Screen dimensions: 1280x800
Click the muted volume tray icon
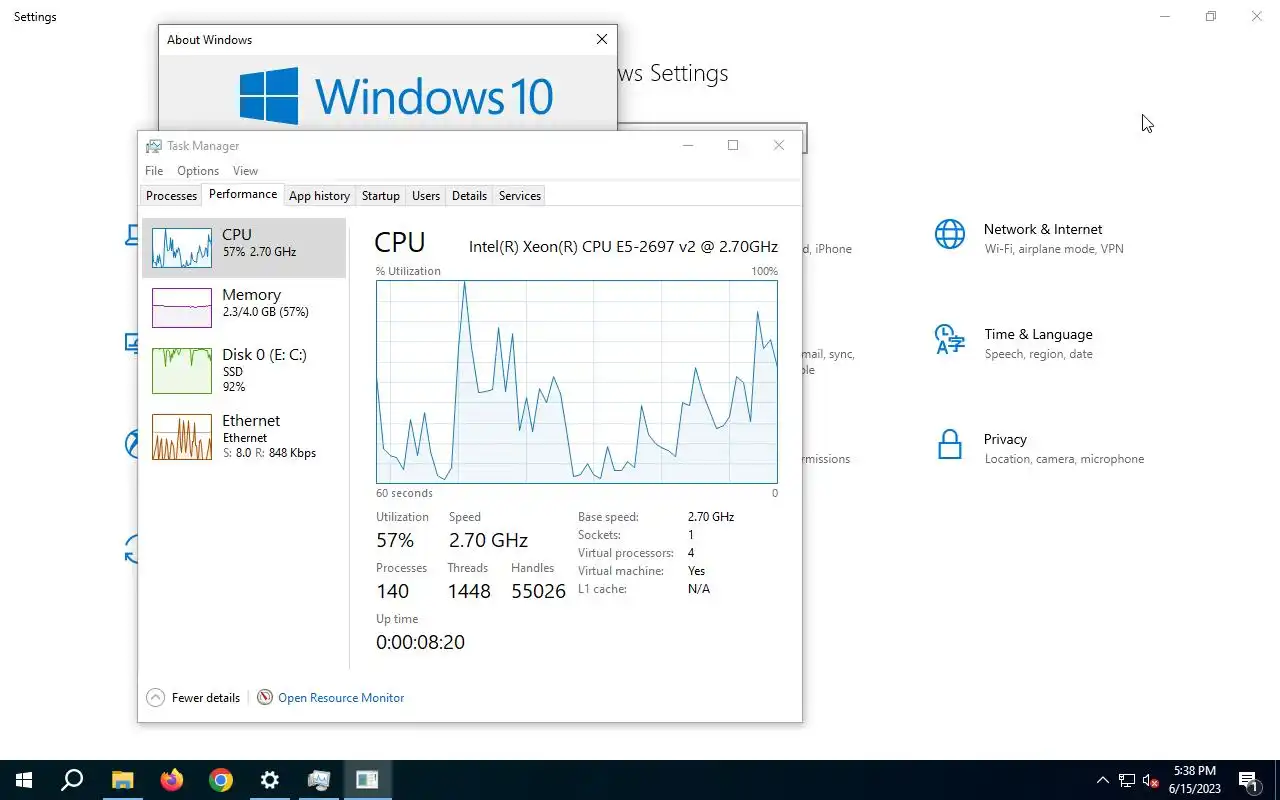pos(1150,780)
